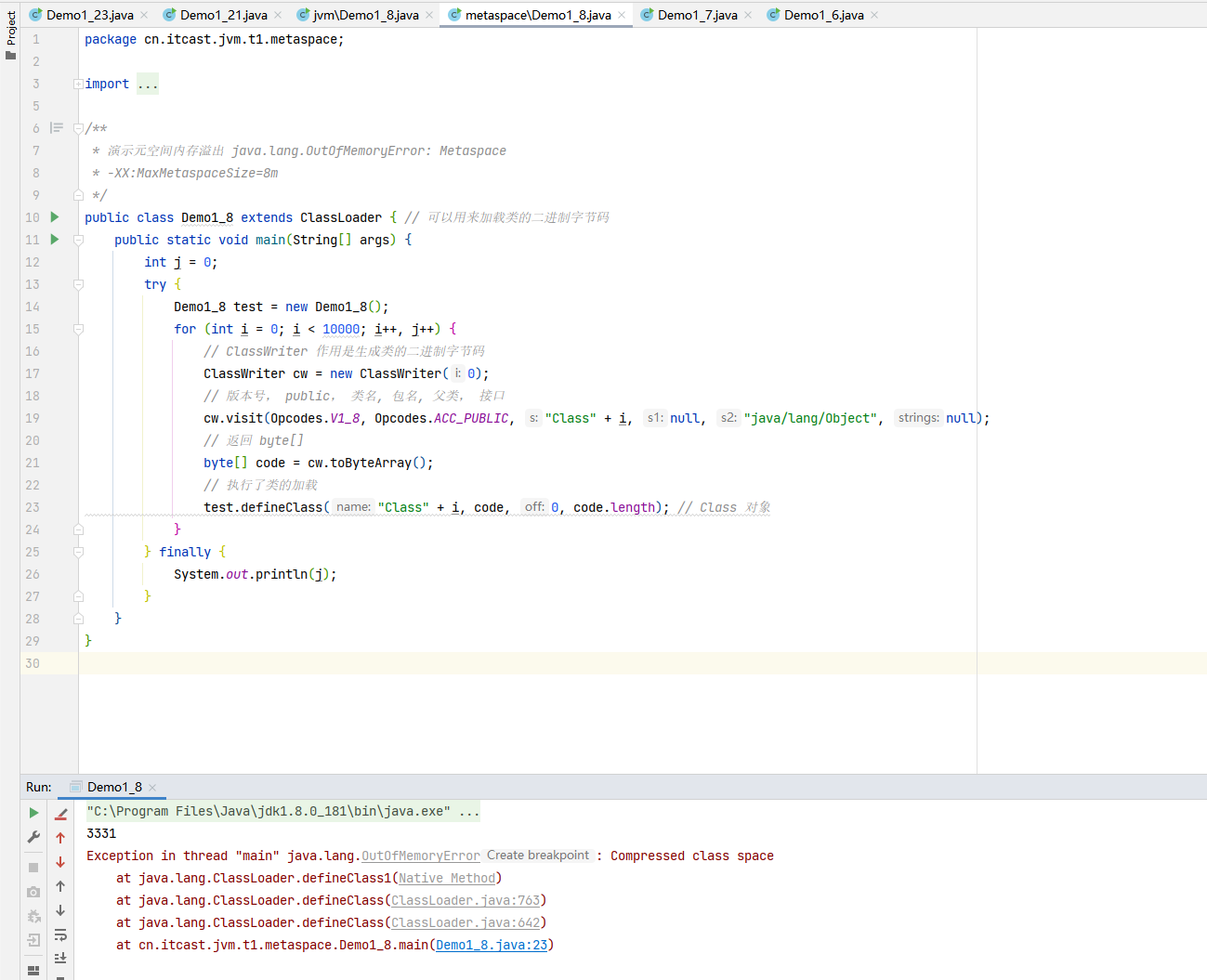Click fold end marker at line 24
The height and width of the screenshot is (980, 1207).
coord(79,529)
